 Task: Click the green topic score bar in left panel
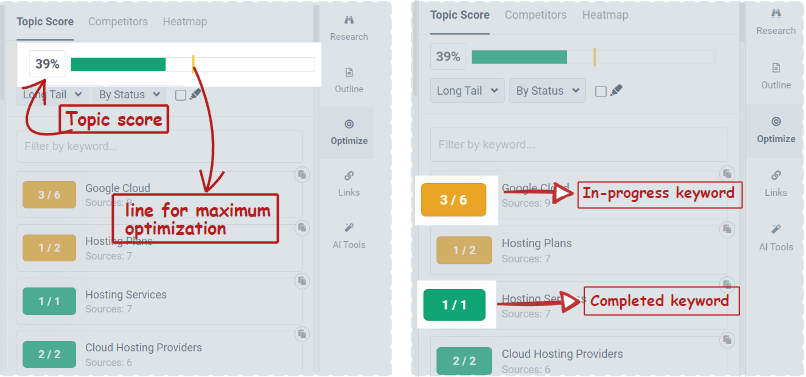(x=118, y=64)
